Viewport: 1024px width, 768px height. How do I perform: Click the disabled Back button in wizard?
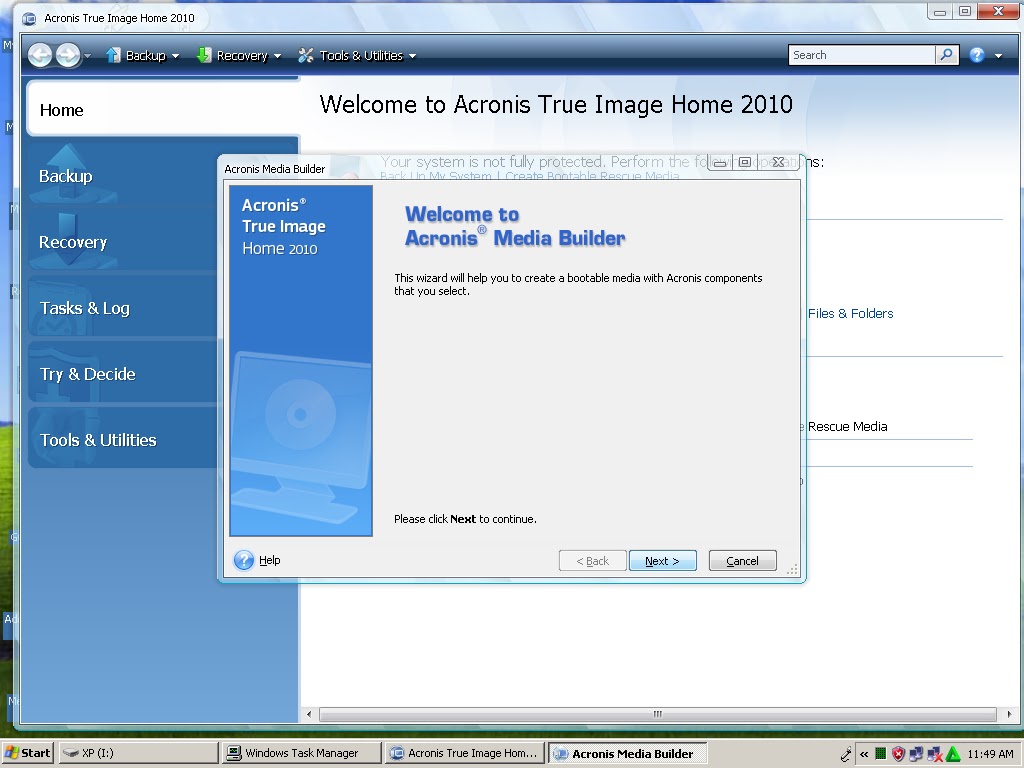coord(592,561)
